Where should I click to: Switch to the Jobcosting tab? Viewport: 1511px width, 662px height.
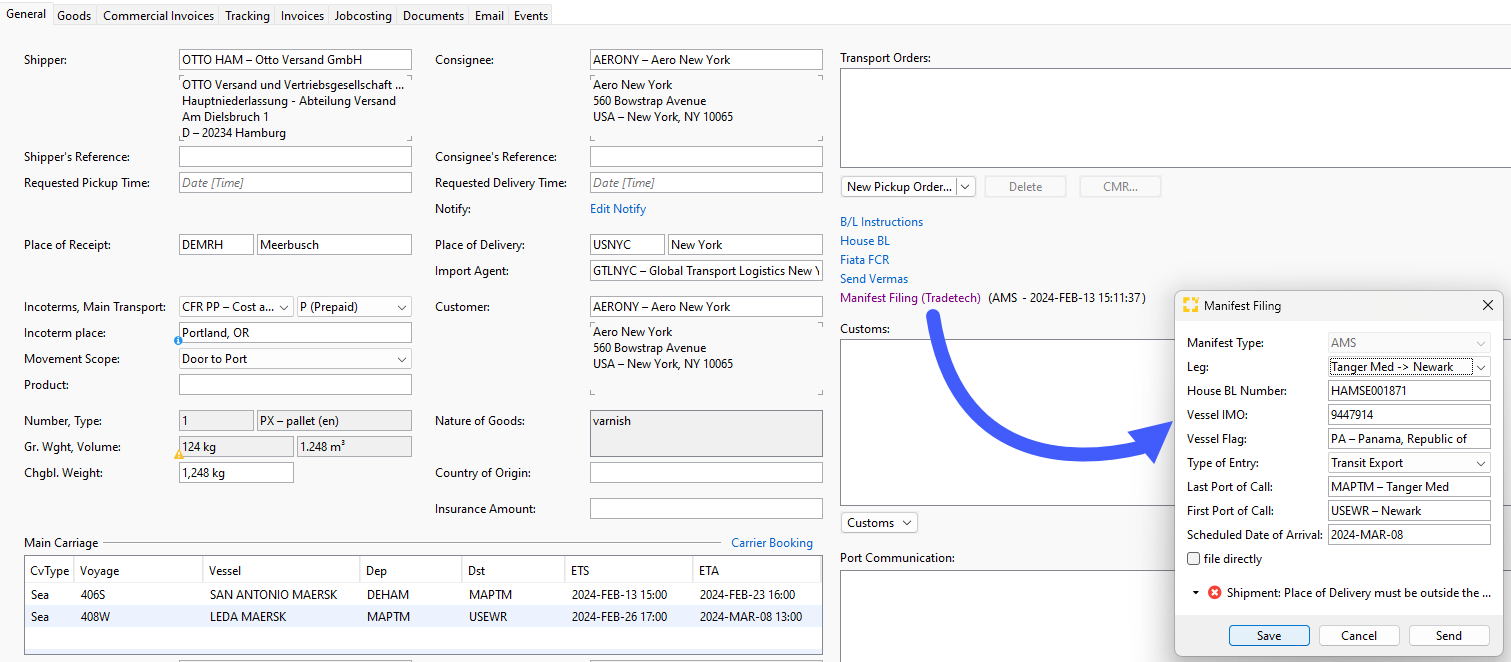363,16
